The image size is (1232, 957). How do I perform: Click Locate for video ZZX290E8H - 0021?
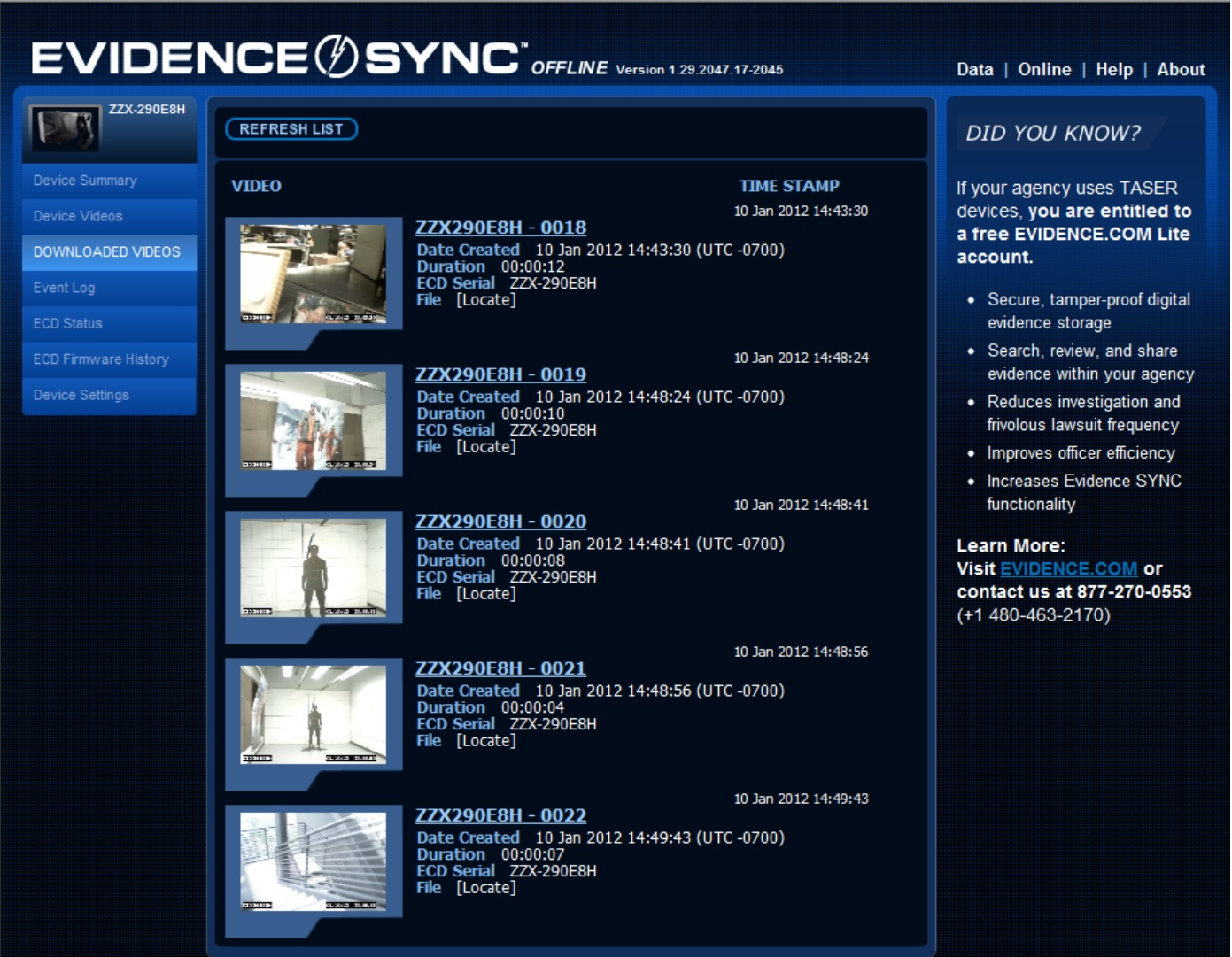click(x=485, y=740)
